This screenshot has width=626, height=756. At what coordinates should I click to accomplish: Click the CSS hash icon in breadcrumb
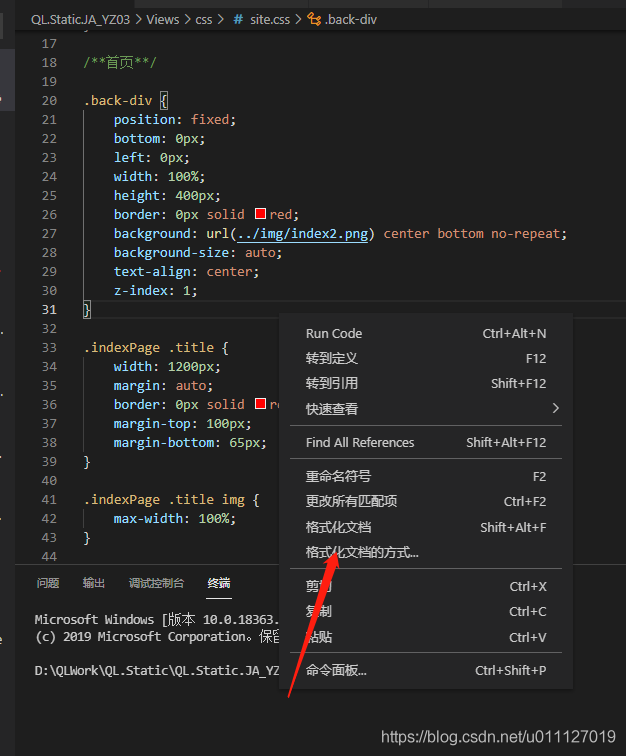pos(239,19)
